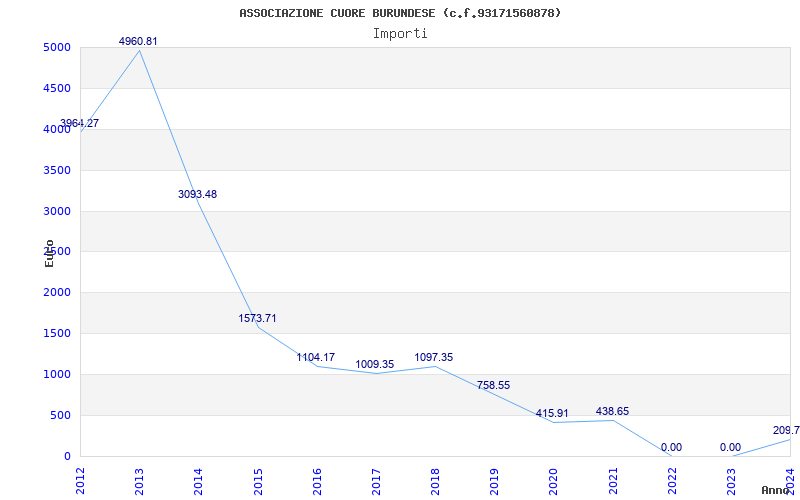Select the 438.65 data label
The image size is (800, 500).
coord(612,411)
